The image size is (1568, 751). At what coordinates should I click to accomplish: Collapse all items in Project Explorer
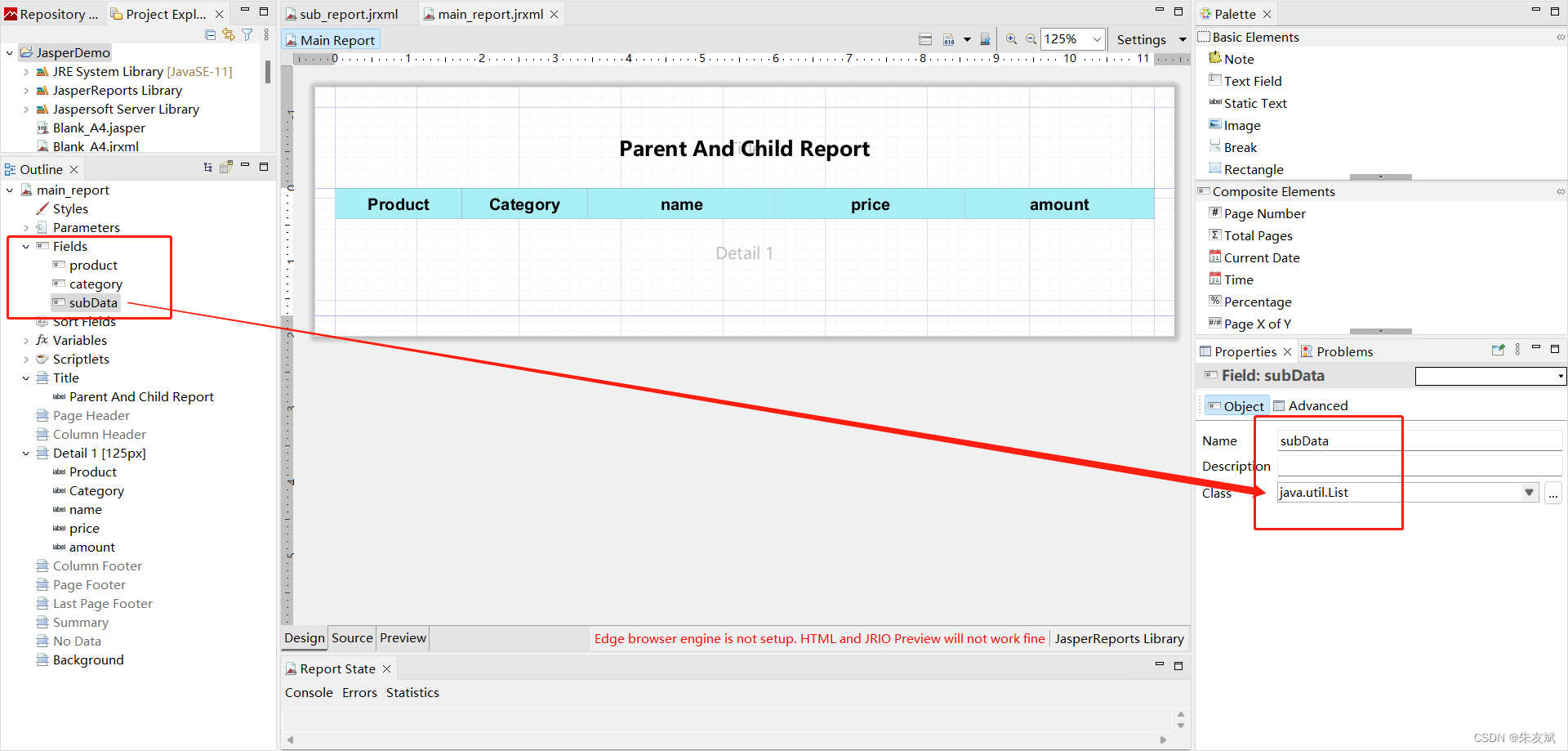click(210, 34)
